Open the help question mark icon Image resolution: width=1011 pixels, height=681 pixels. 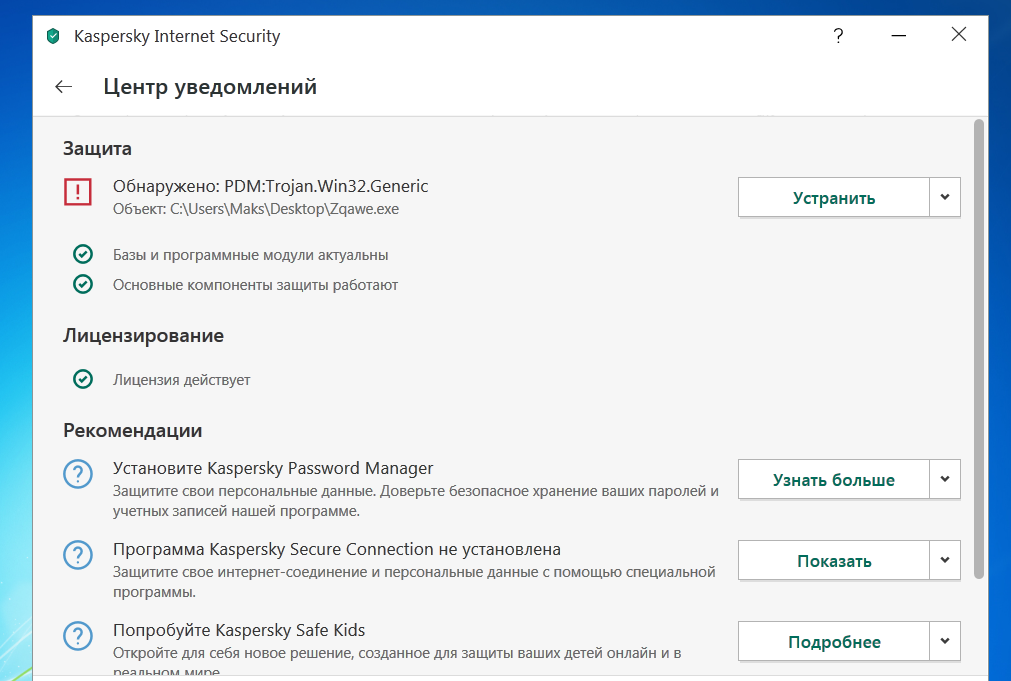tap(838, 36)
